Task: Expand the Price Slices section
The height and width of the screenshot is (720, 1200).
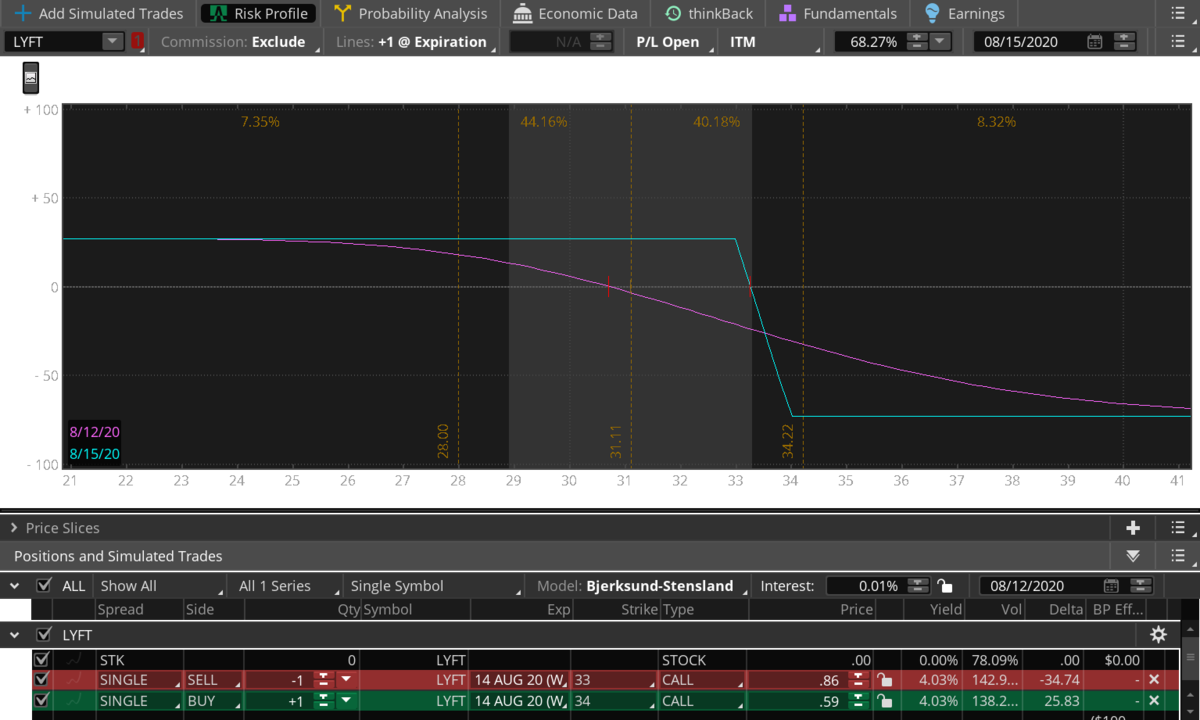Action: pos(14,528)
